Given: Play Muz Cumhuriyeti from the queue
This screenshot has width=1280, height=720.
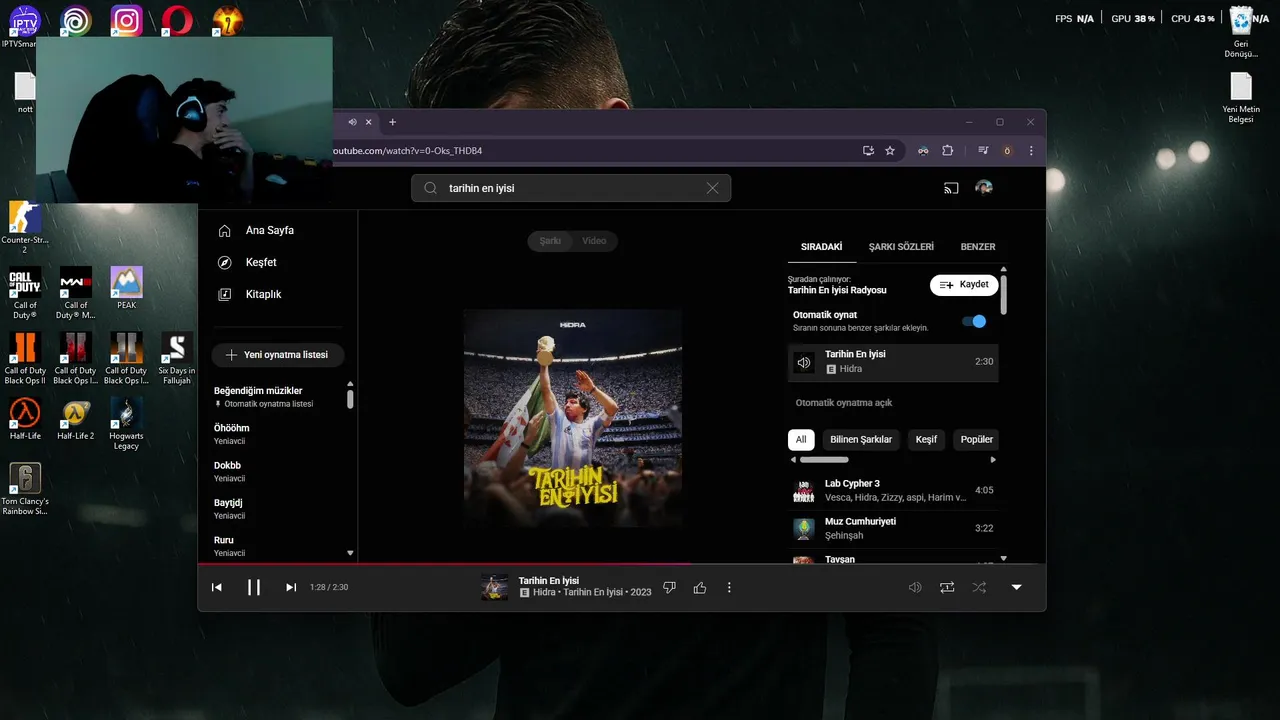Looking at the screenshot, I should [x=893, y=528].
